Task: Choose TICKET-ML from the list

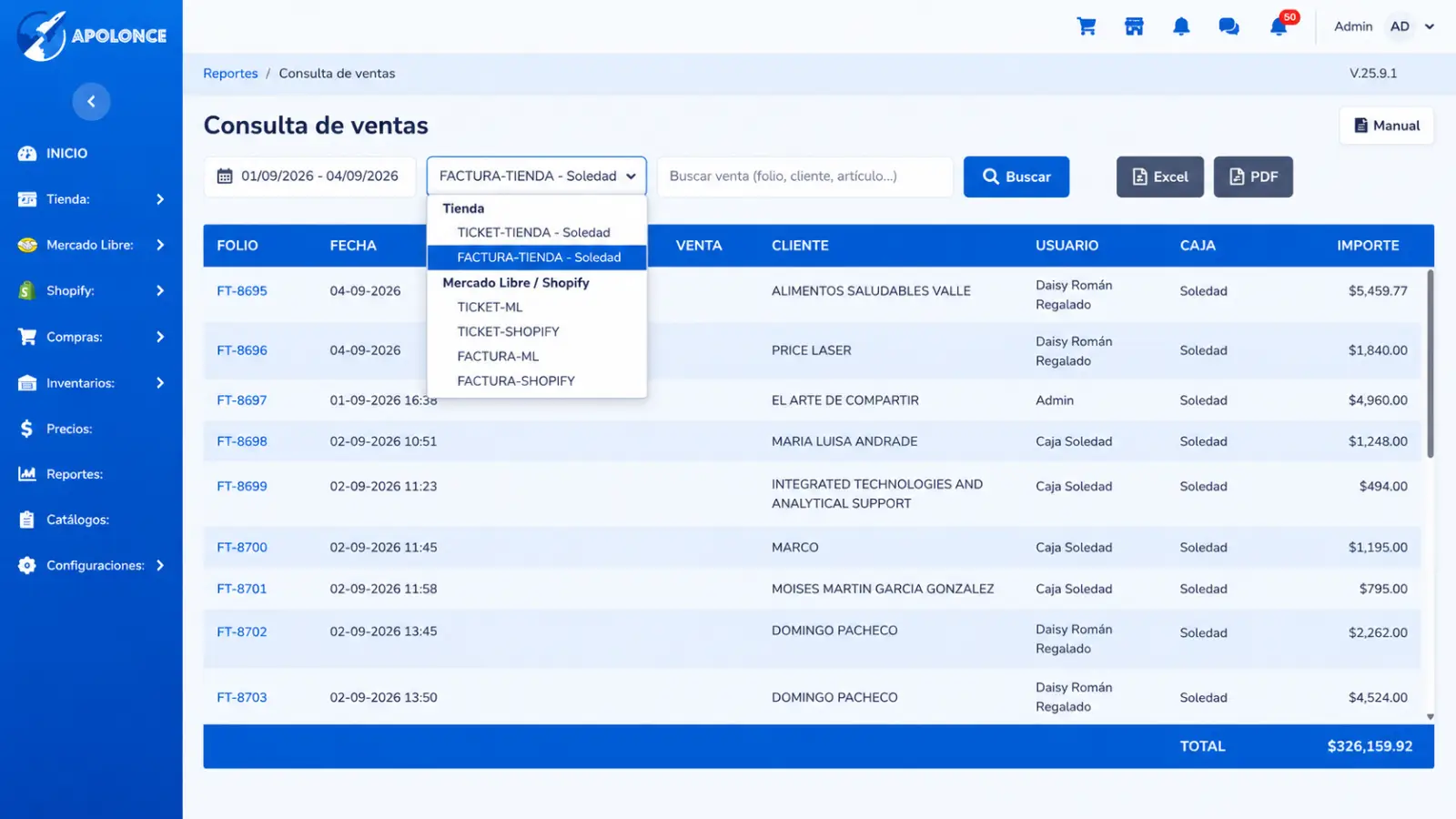Action: (x=537, y=308)
